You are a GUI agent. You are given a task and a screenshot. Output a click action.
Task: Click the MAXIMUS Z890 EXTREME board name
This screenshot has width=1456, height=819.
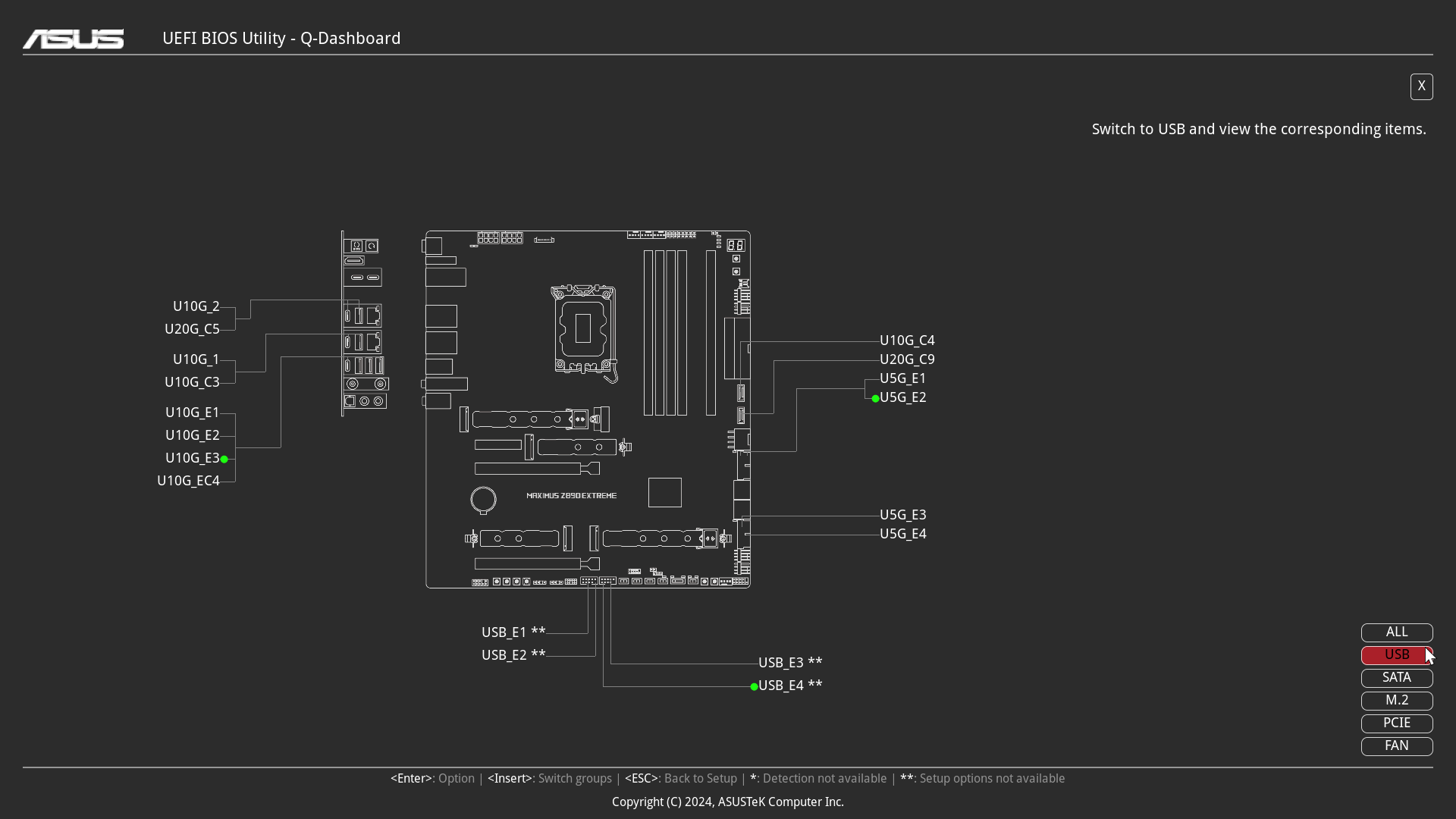tap(572, 496)
